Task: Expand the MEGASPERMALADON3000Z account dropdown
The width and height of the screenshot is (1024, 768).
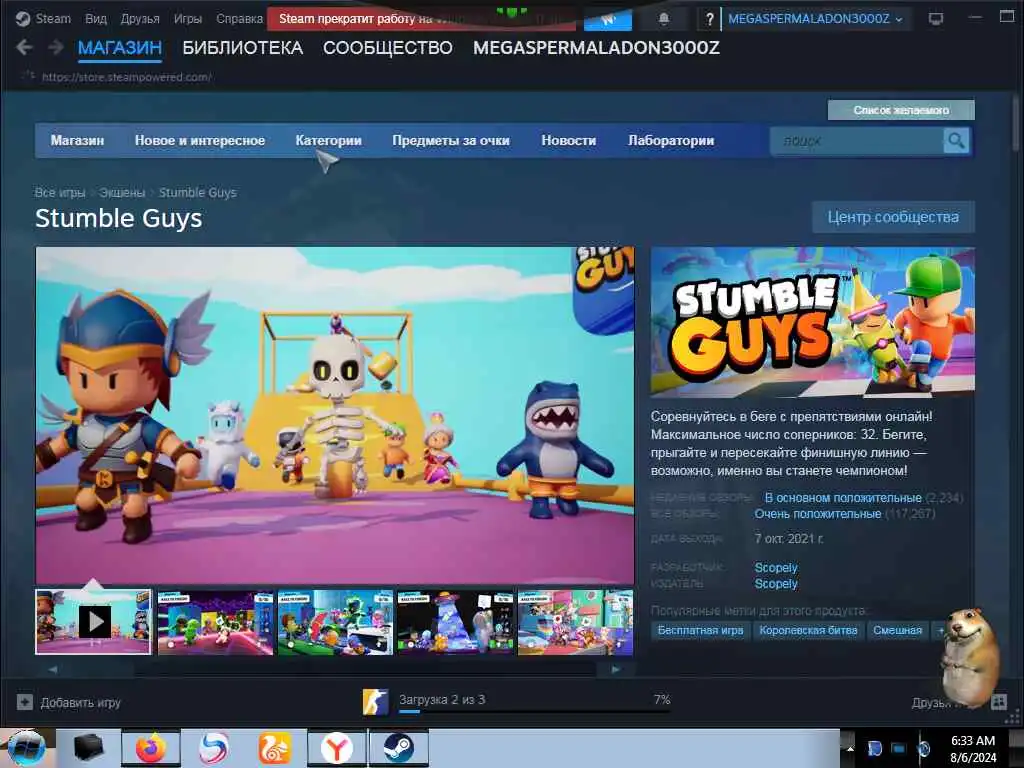Action: click(x=815, y=19)
